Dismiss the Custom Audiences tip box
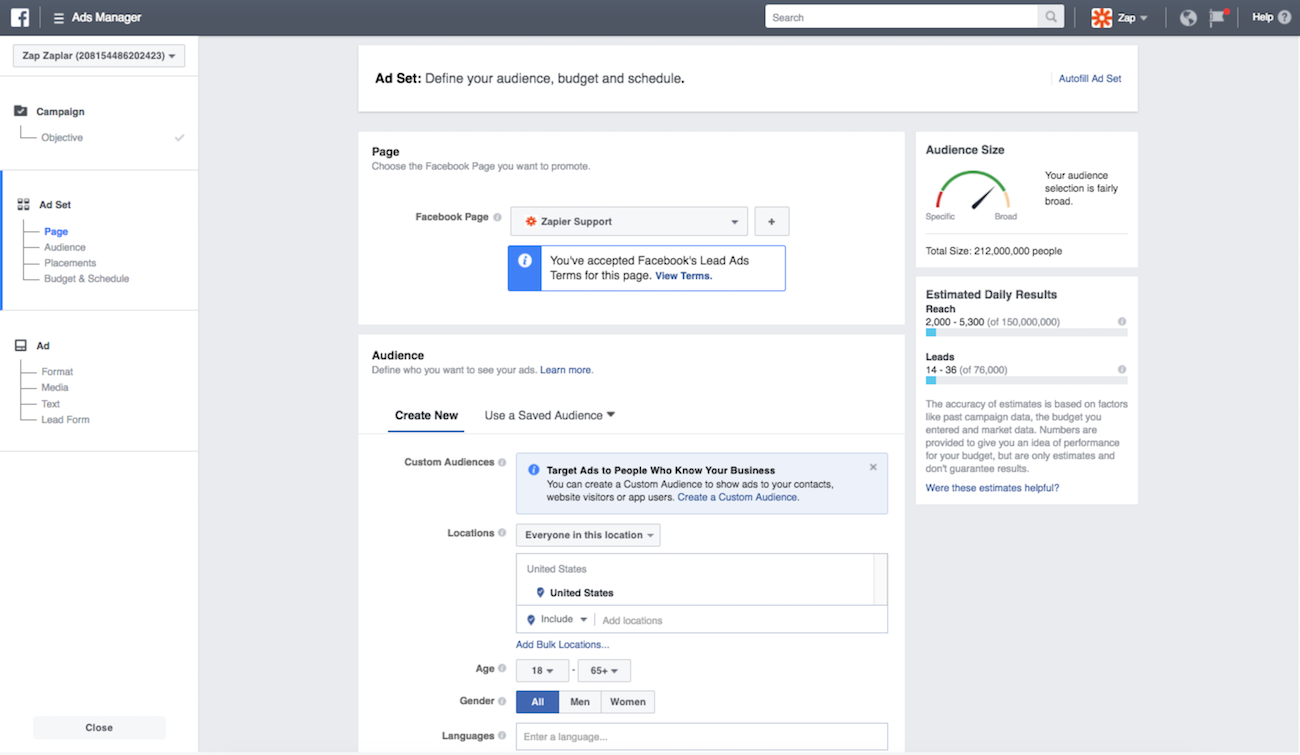 click(873, 467)
